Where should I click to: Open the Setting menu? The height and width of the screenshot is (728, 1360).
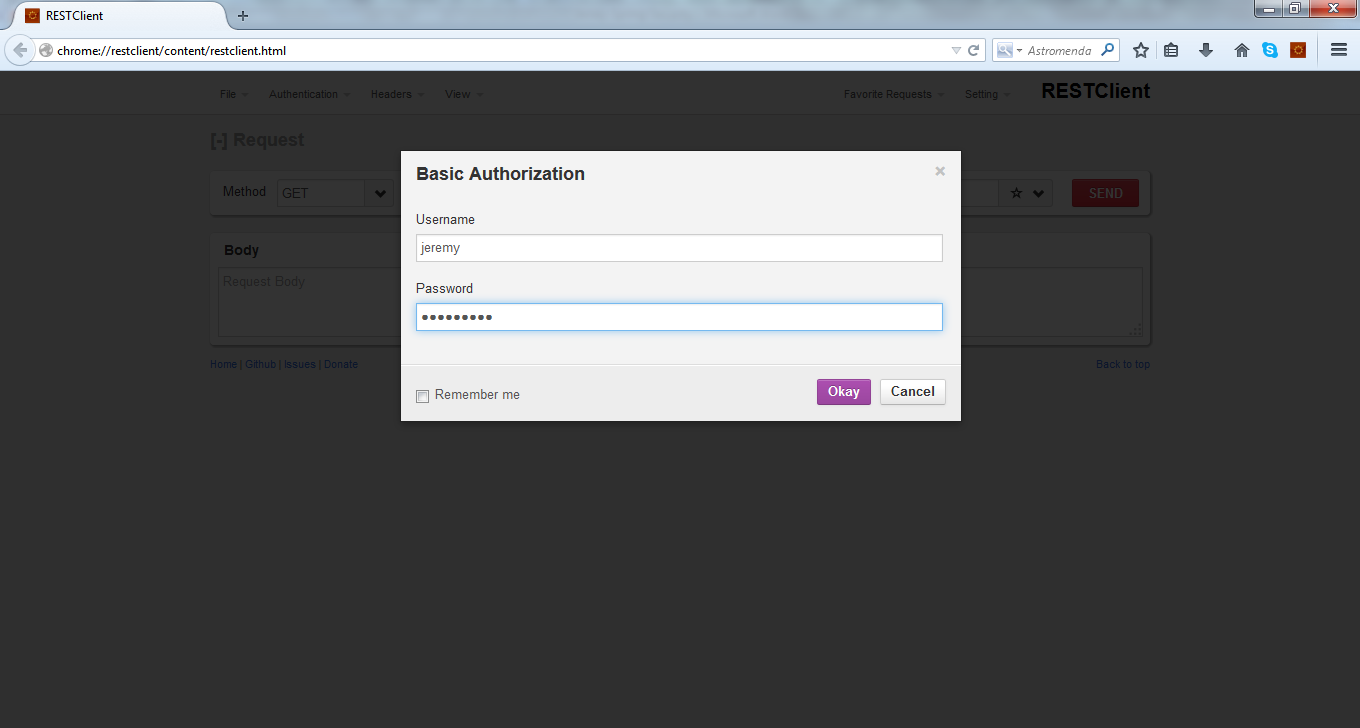pyautogui.click(x=987, y=94)
